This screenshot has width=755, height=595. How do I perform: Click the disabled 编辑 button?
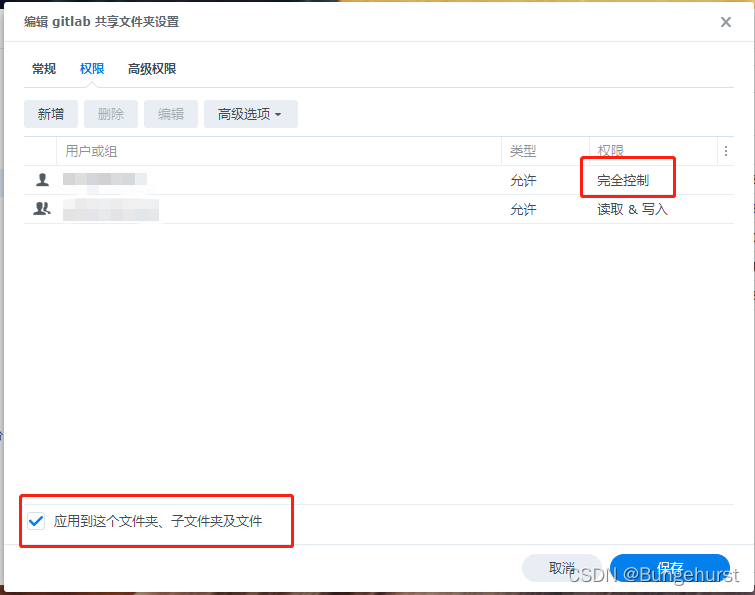[171, 114]
